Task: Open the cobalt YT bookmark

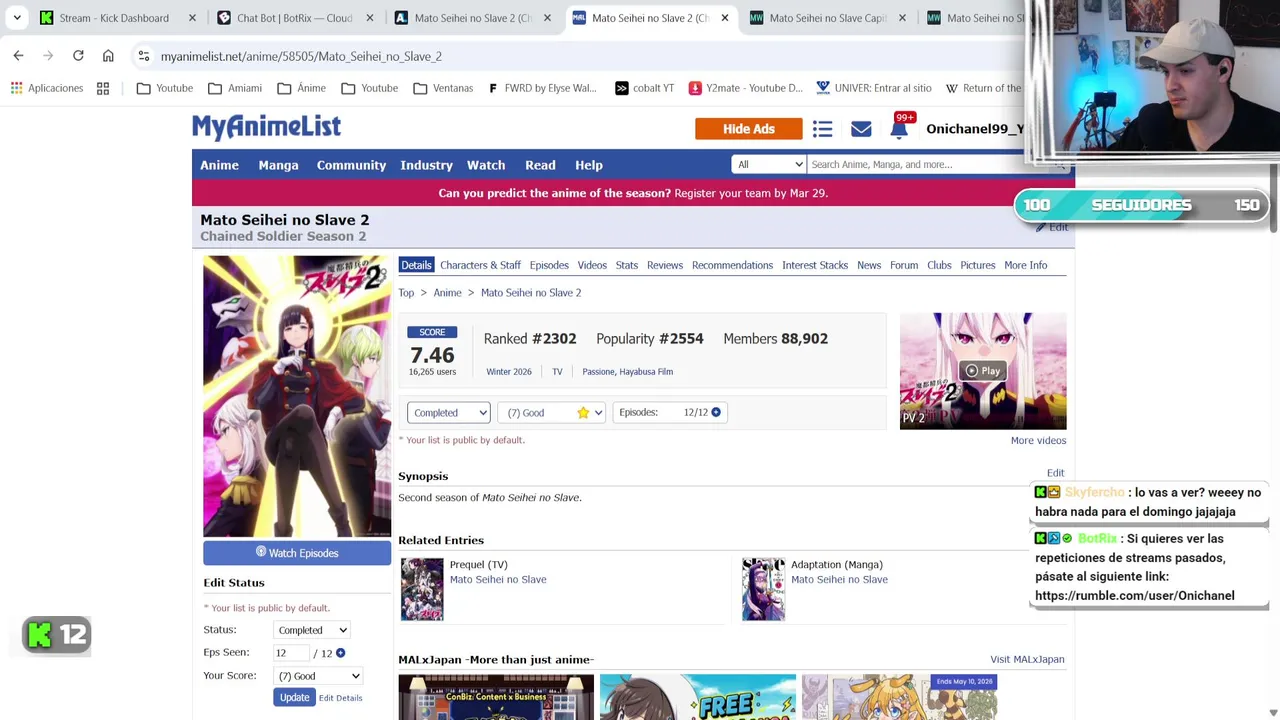Action: click(x=644, y=88)
